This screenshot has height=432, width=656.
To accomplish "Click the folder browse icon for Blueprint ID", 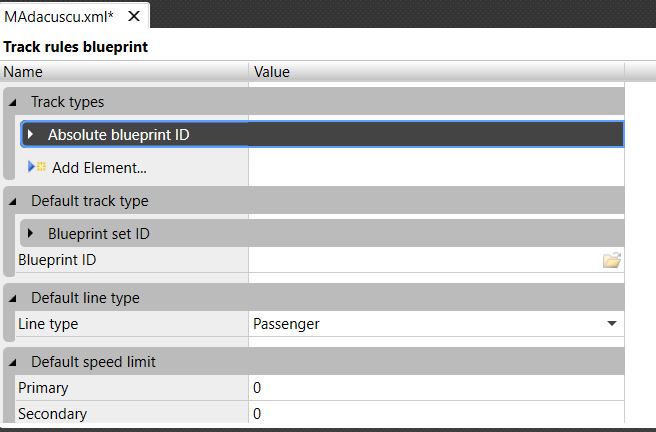I will click(x=611, y=260).
